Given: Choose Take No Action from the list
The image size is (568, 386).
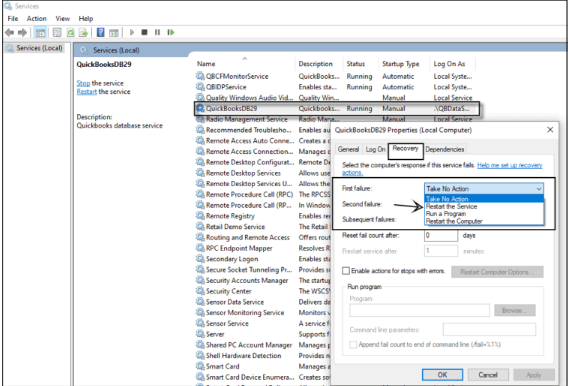Looking at the screenshot, I should [x=484, y=199].
